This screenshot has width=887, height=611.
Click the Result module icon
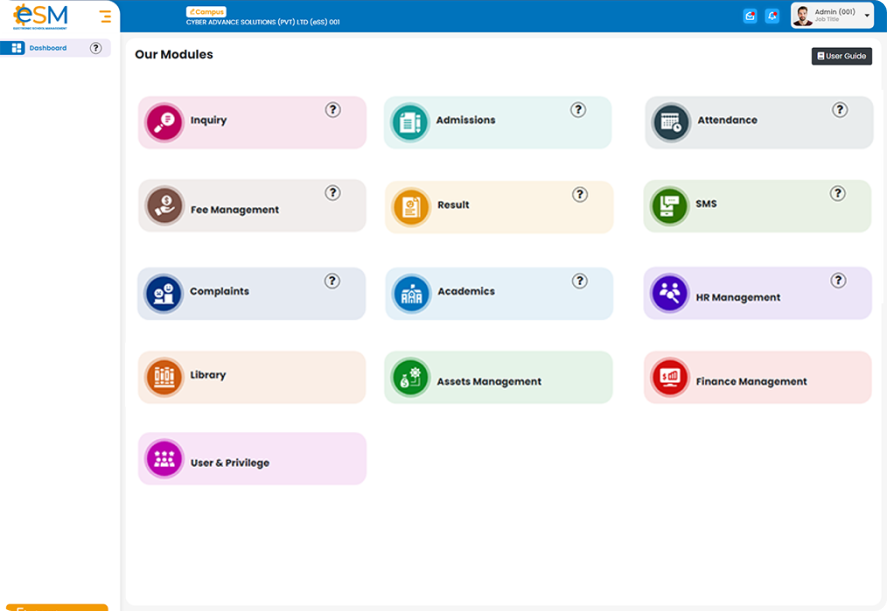(x=411, y=207)
